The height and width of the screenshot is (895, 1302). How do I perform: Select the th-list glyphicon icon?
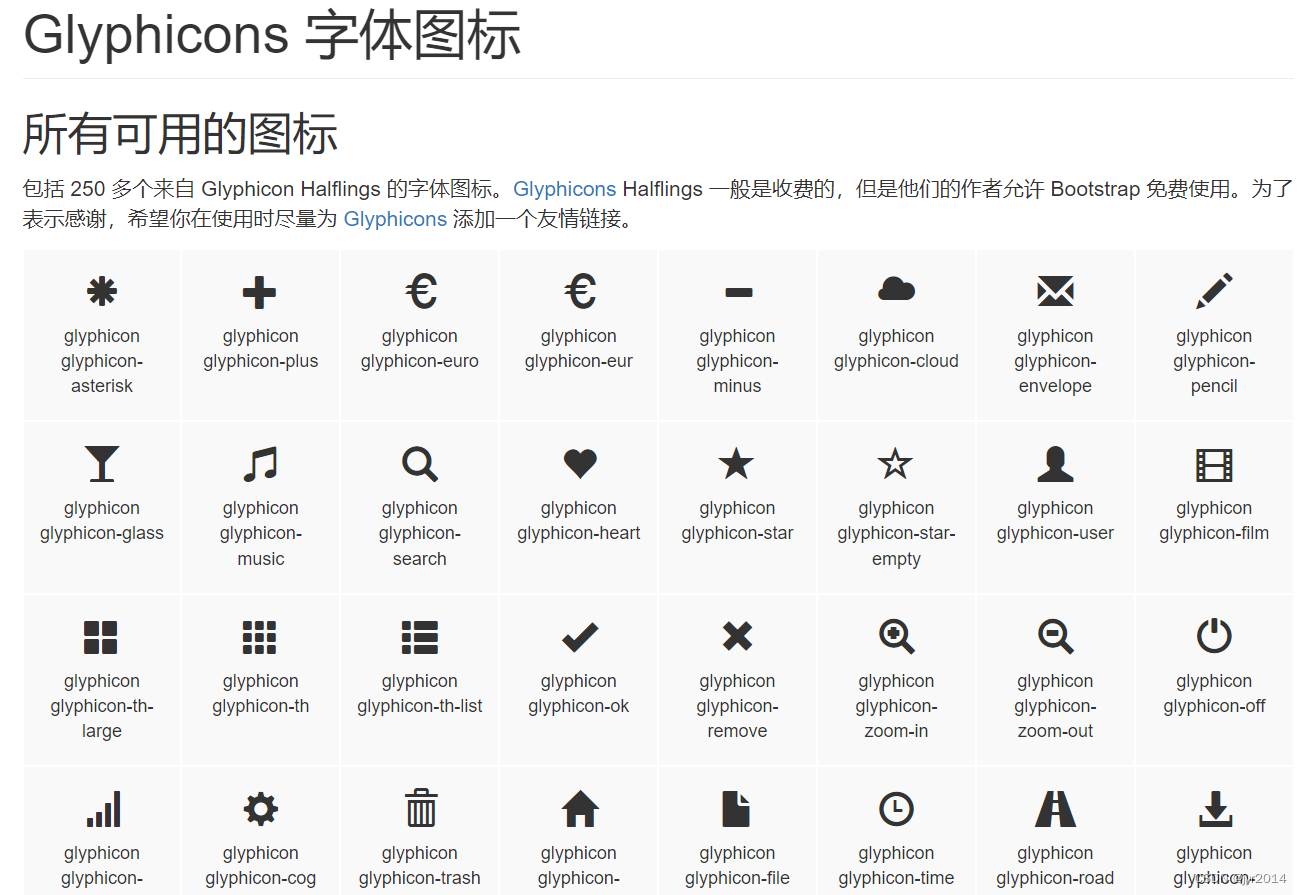tap(420, 637)
